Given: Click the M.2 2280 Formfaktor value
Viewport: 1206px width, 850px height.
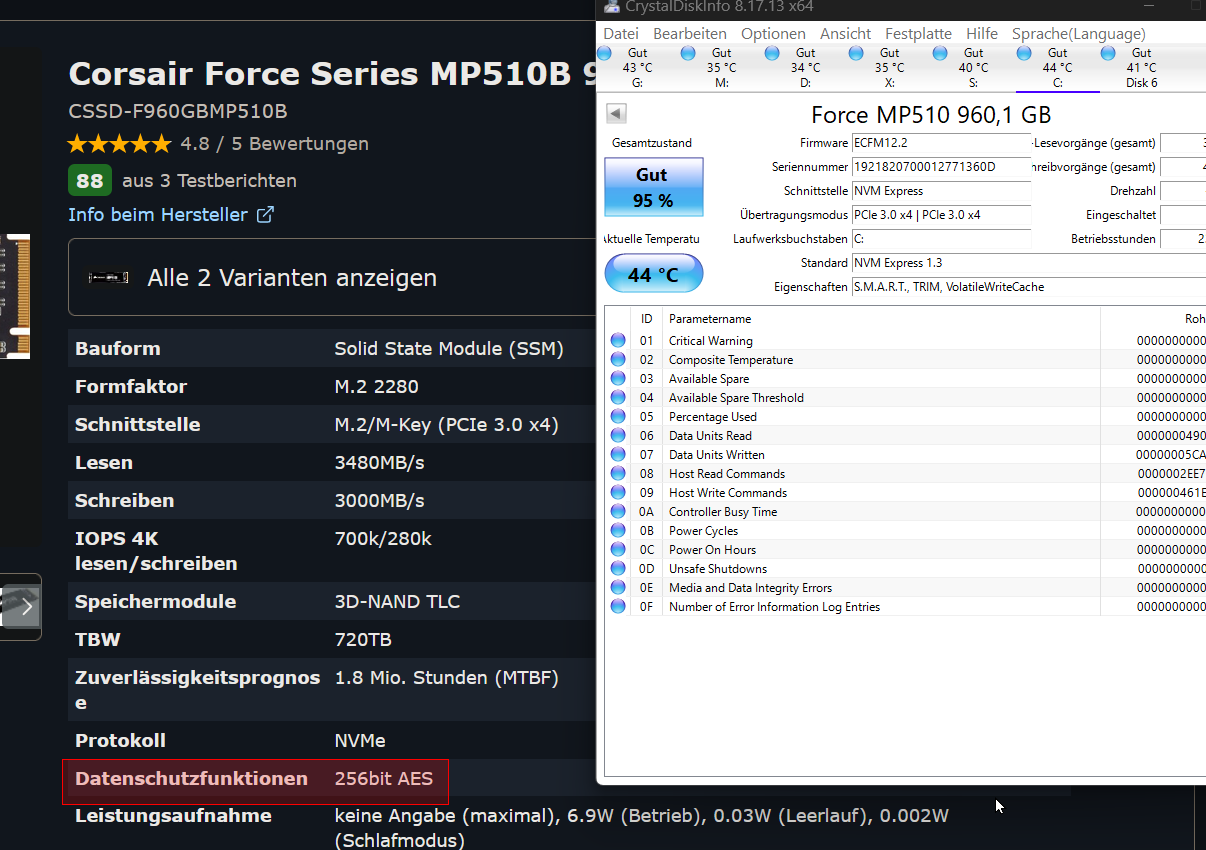Looking at the screenshot, I should point(377,387).
